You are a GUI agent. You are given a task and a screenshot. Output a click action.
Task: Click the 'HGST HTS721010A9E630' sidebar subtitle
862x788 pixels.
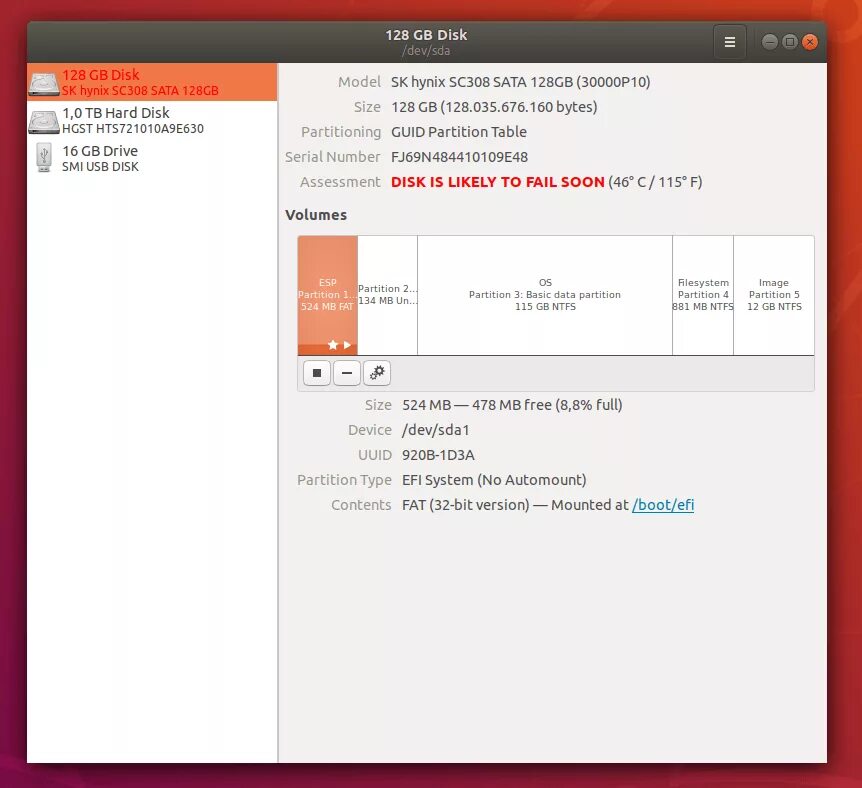coord(133,129)
